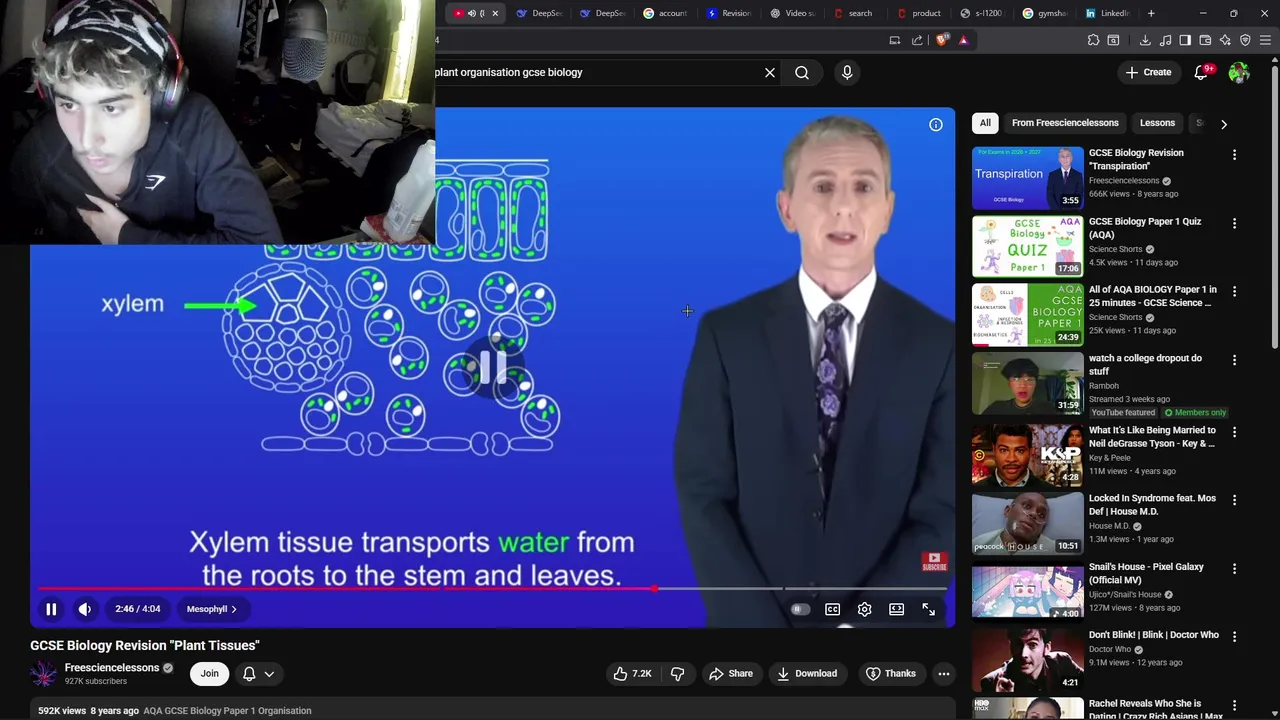
Task: Switch to the Google account tab
Action: [665, 13]
